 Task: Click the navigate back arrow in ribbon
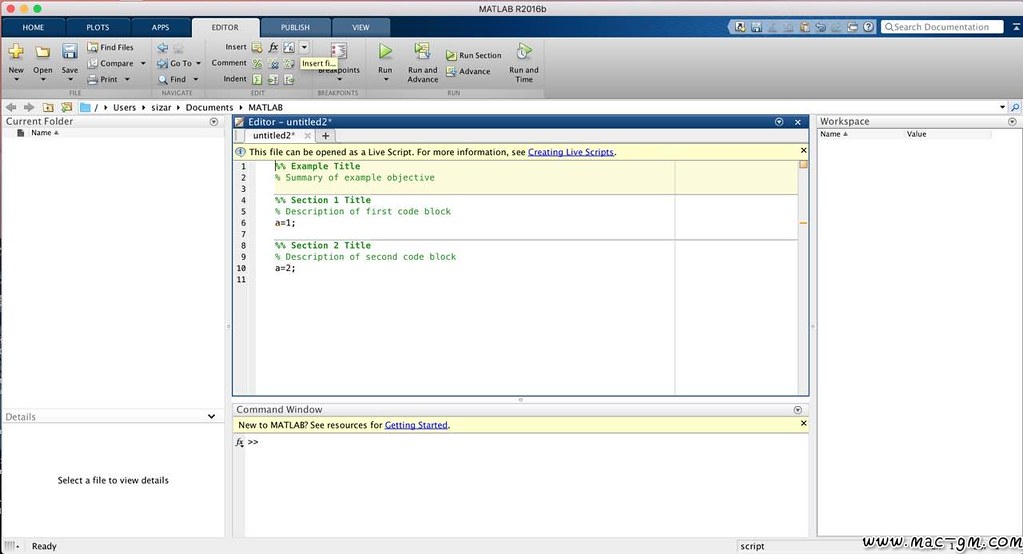162,48
